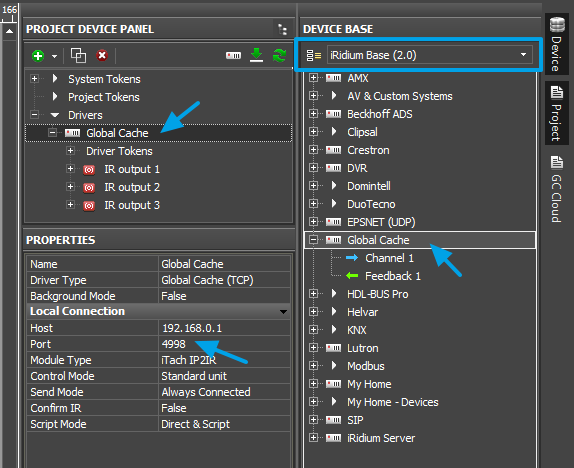Click the Name value Global Cache field
Viewport: 574px width, 468px height.
coord(224,264)
